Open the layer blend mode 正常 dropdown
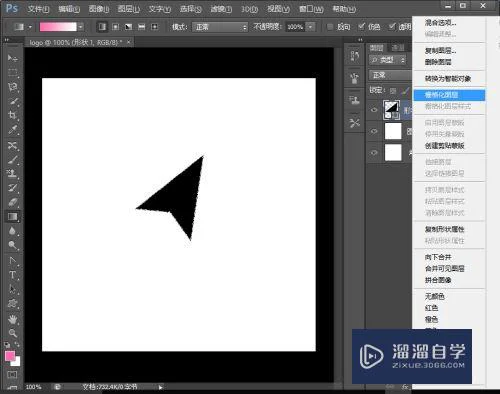The image size is (500, 394). click(x=390, y=75)
